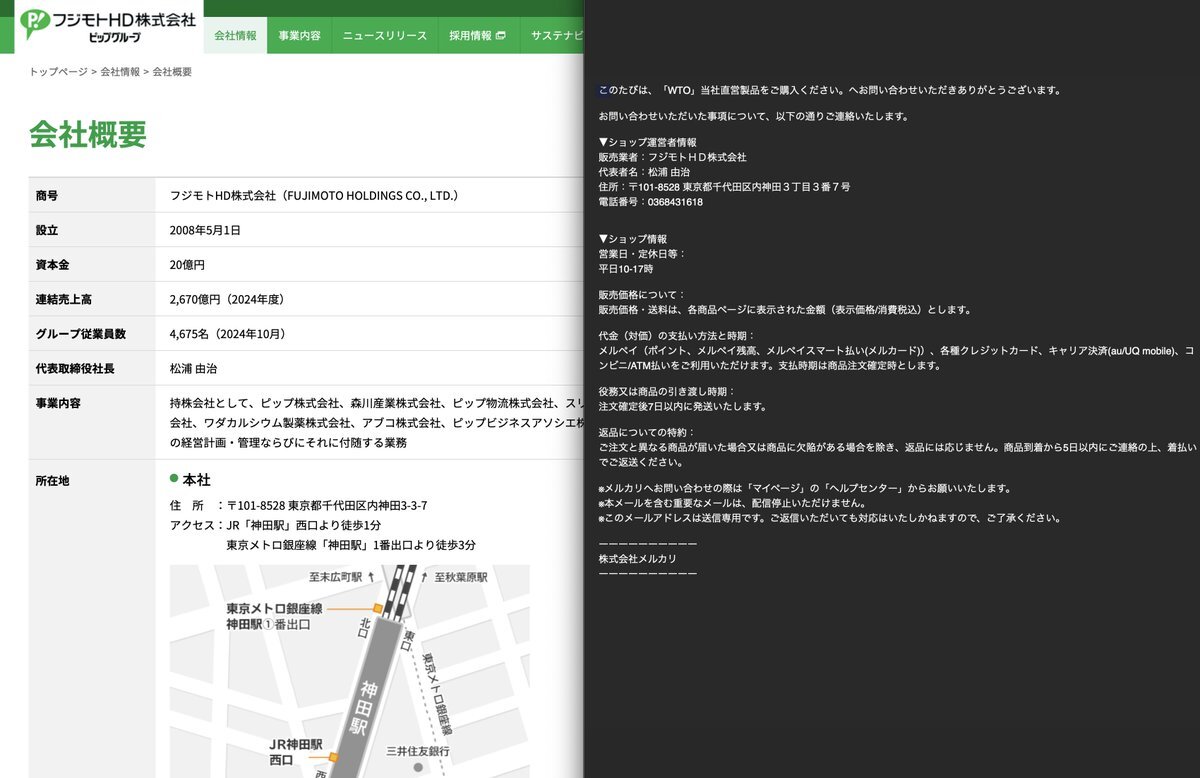Click the company name with FUJIMOTO HOLDINGS CO., LTD.
The image size is (1200, 778).
[314, 196]
